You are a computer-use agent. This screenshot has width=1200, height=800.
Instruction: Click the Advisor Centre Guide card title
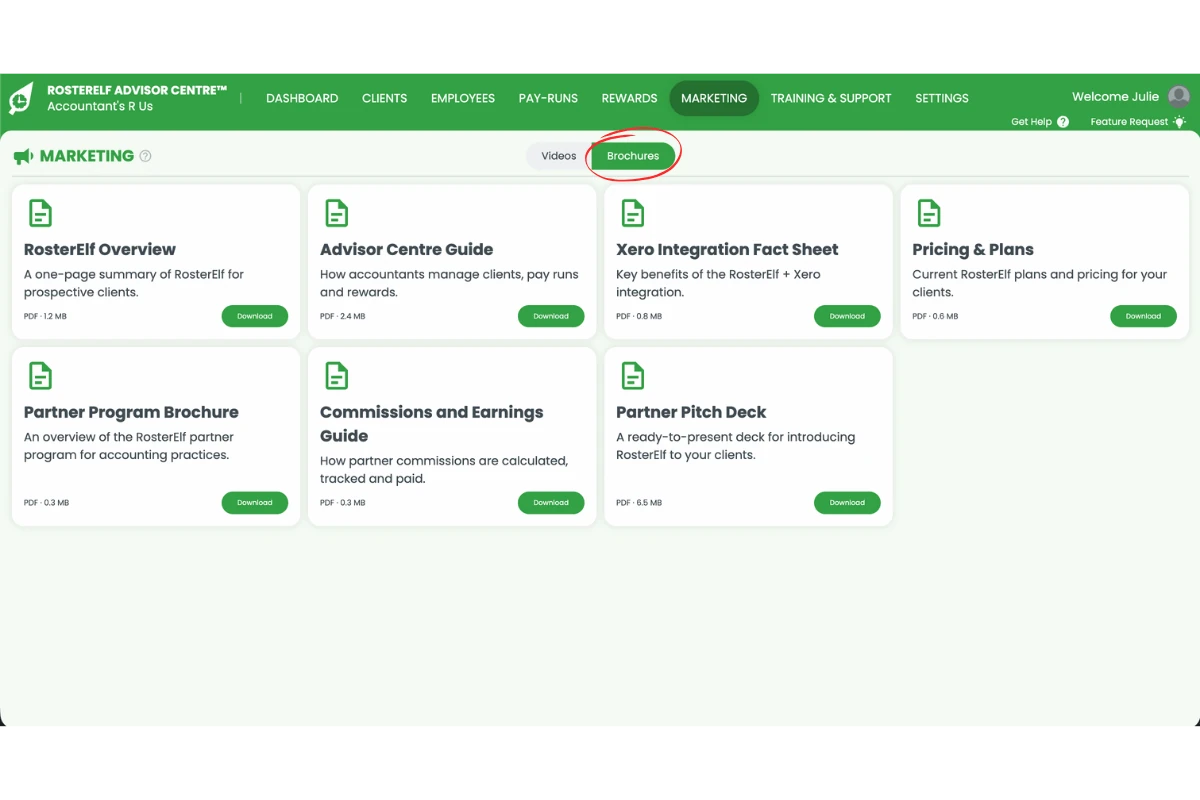point(406,250)
